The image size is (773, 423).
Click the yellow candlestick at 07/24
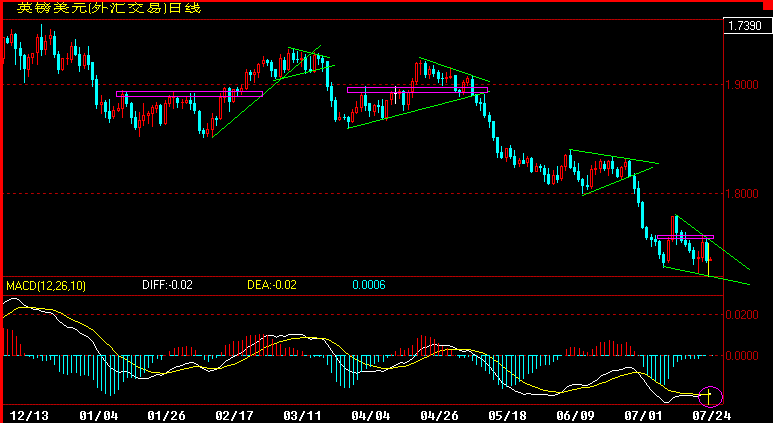[x=708, y=258]
